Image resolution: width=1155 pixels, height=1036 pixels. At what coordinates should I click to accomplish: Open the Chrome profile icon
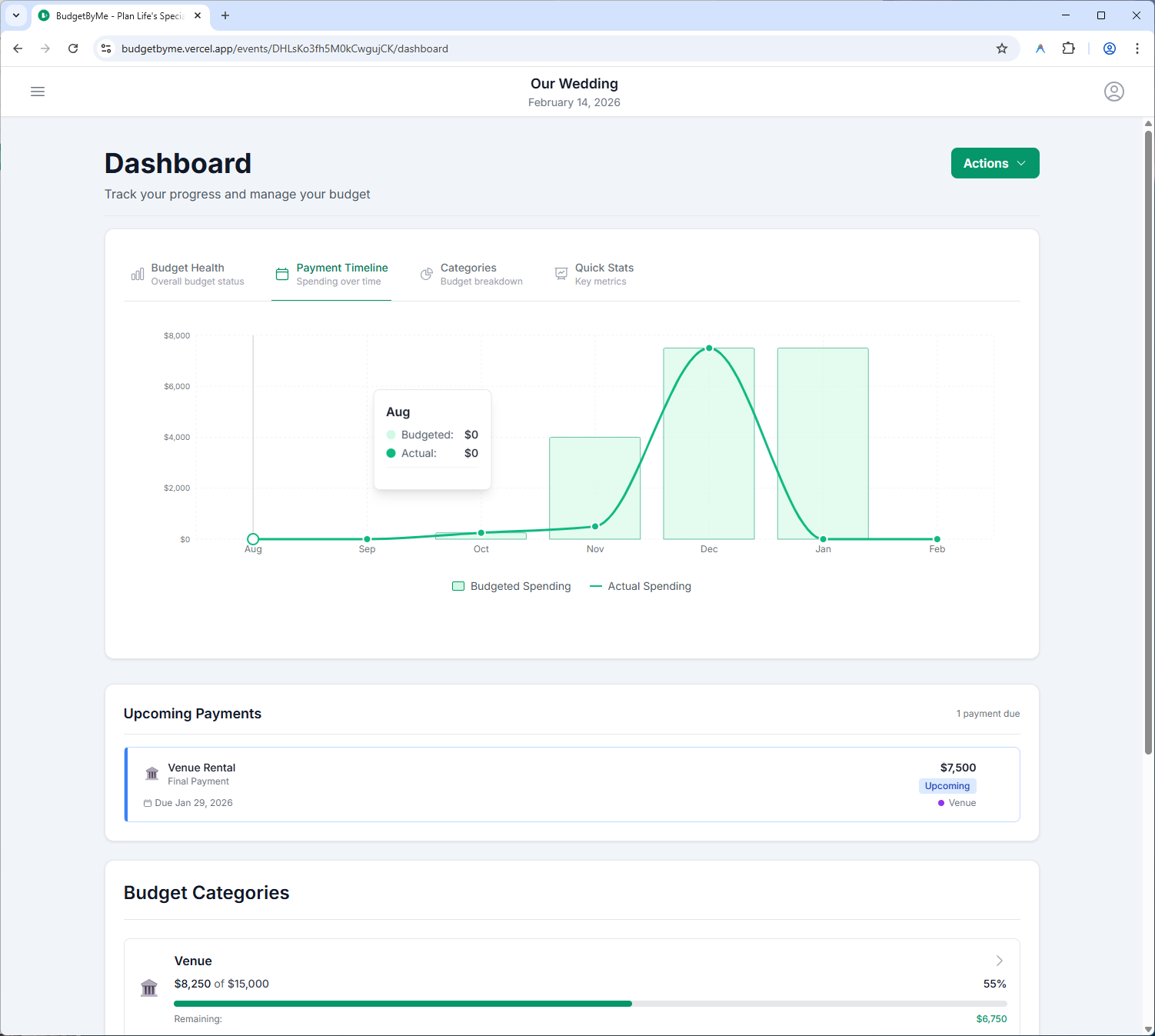1109,48
